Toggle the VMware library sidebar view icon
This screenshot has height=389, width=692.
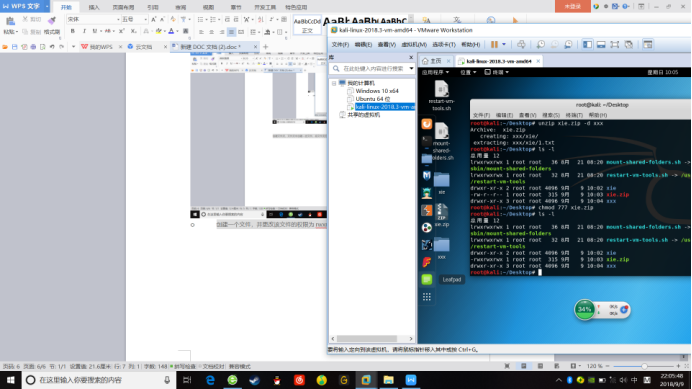pyautogui.click(x=587, y=45)
